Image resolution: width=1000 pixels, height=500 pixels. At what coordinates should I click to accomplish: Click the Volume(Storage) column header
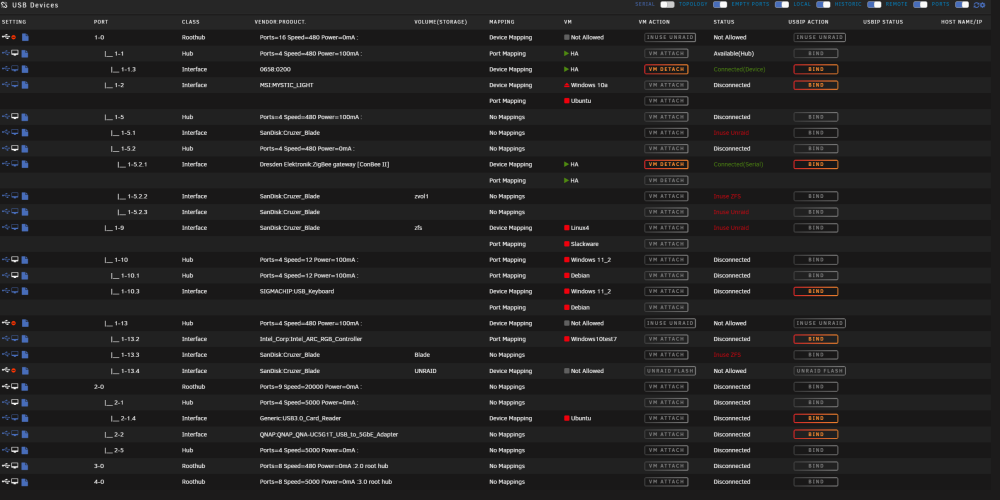tap(441, 22)
